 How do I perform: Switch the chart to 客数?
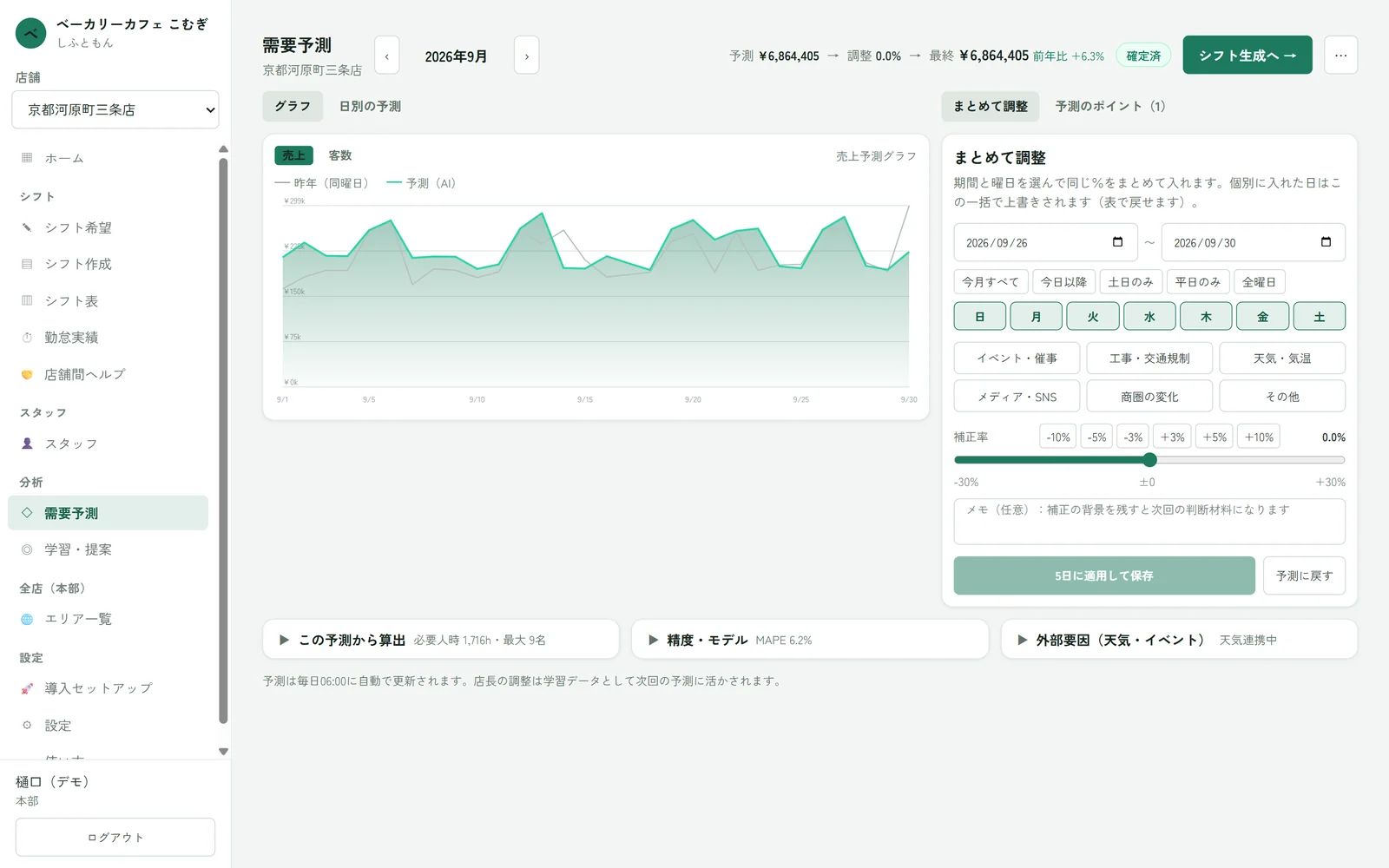340,155
